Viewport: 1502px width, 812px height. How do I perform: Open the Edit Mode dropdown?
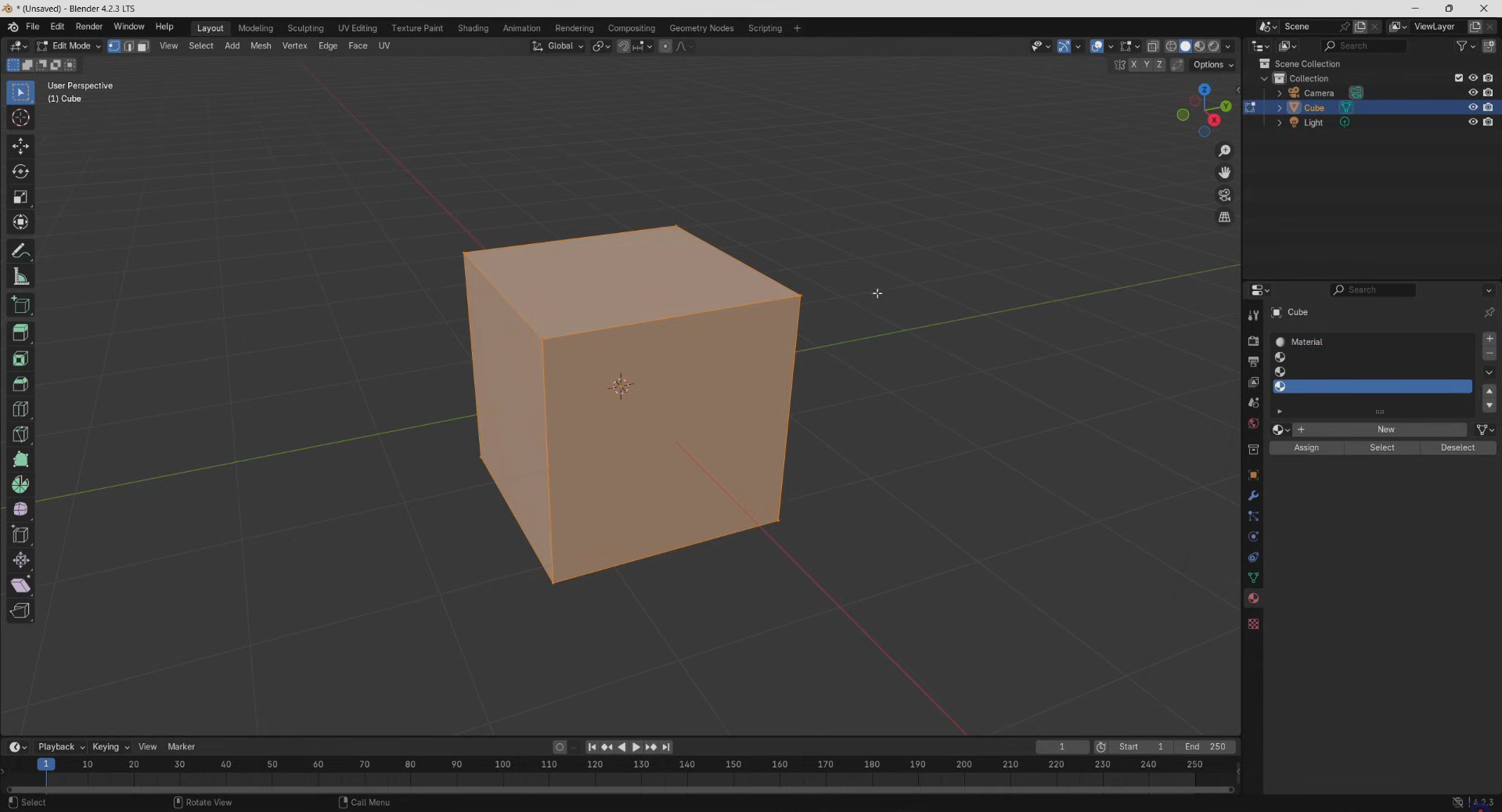point(69,46)
